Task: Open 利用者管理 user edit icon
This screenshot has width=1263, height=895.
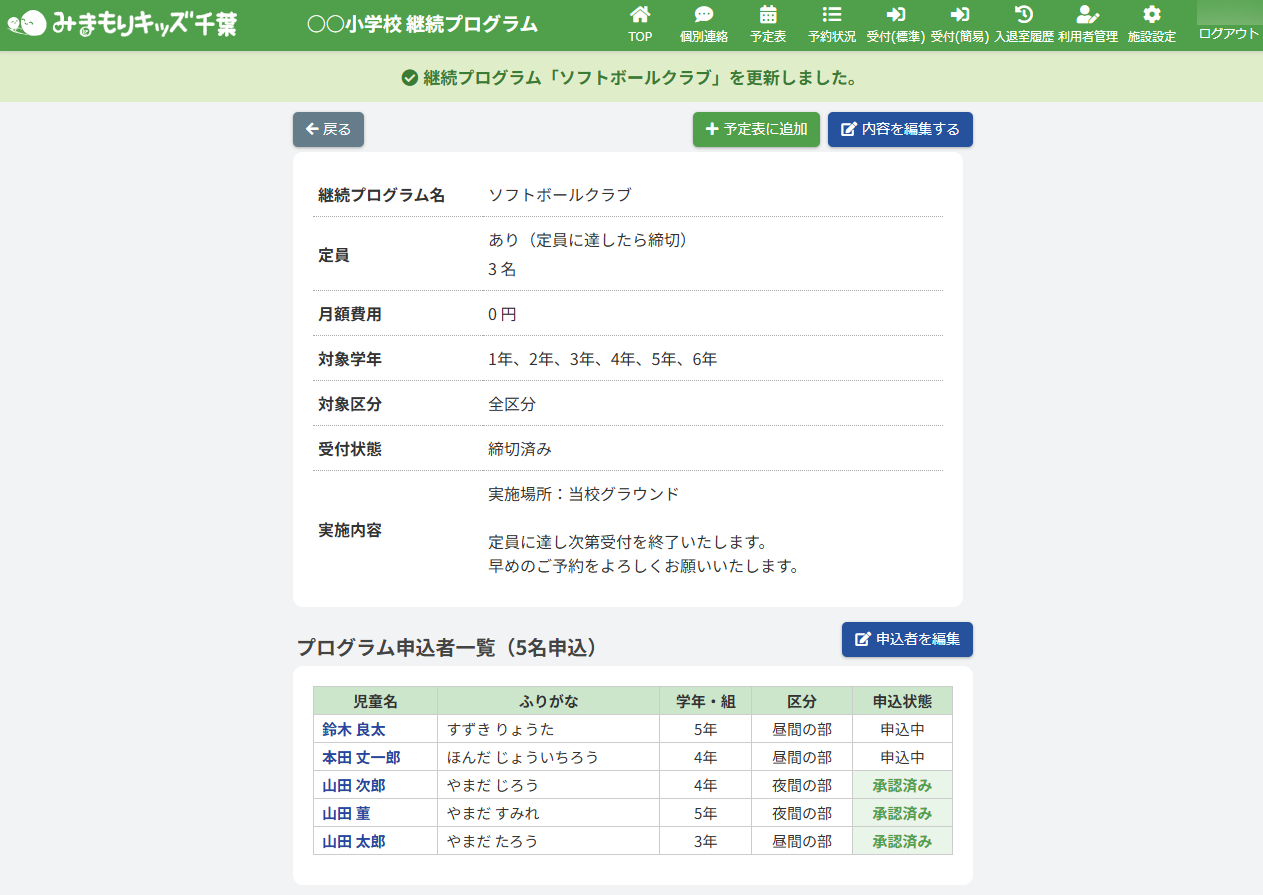Action: [1087, 15]
